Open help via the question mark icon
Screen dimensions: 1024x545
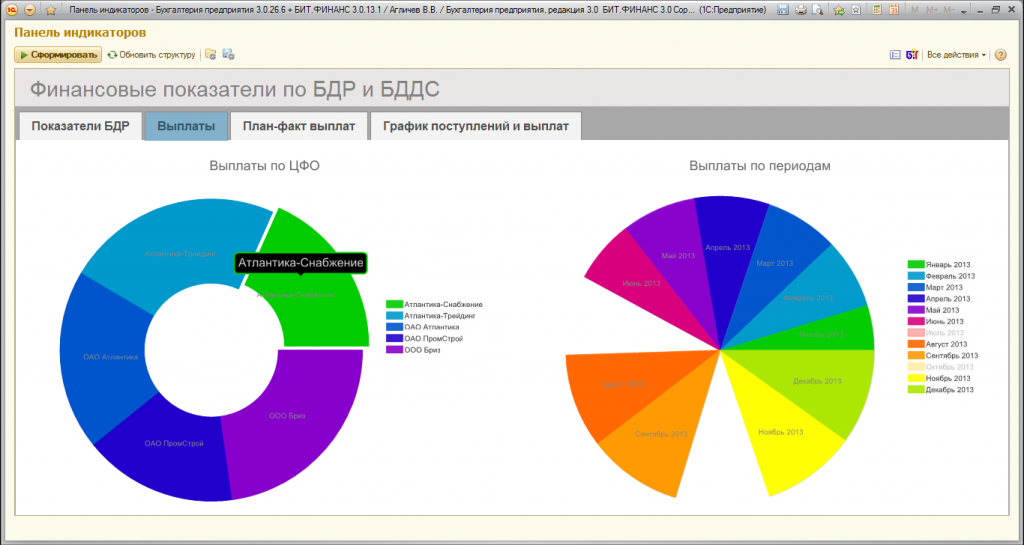coord(1000,55)
